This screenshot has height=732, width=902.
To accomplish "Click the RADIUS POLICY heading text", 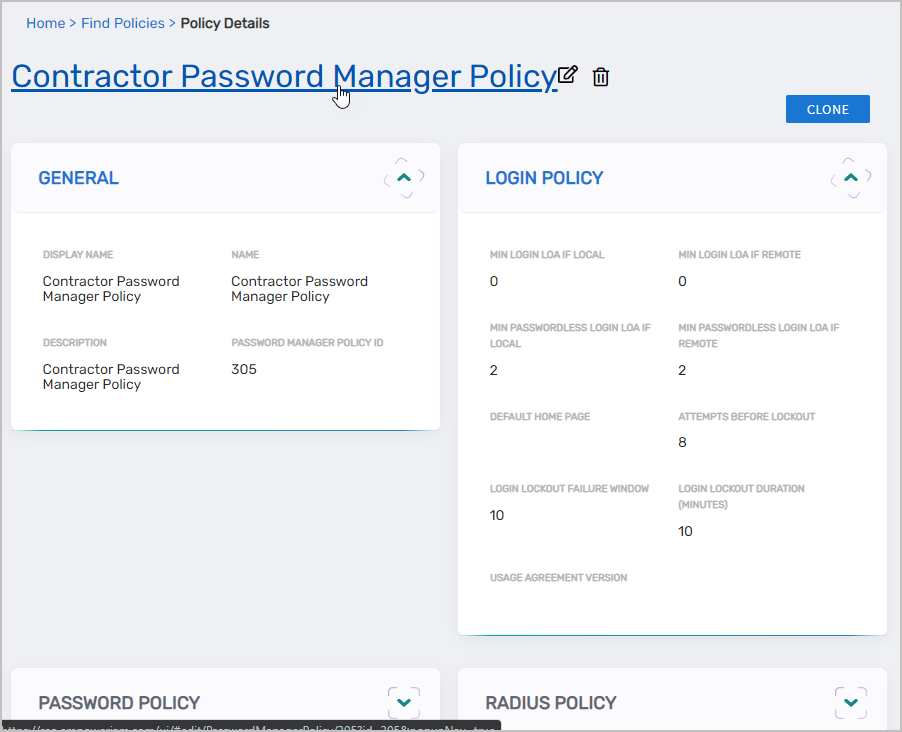I will (551, 703).
